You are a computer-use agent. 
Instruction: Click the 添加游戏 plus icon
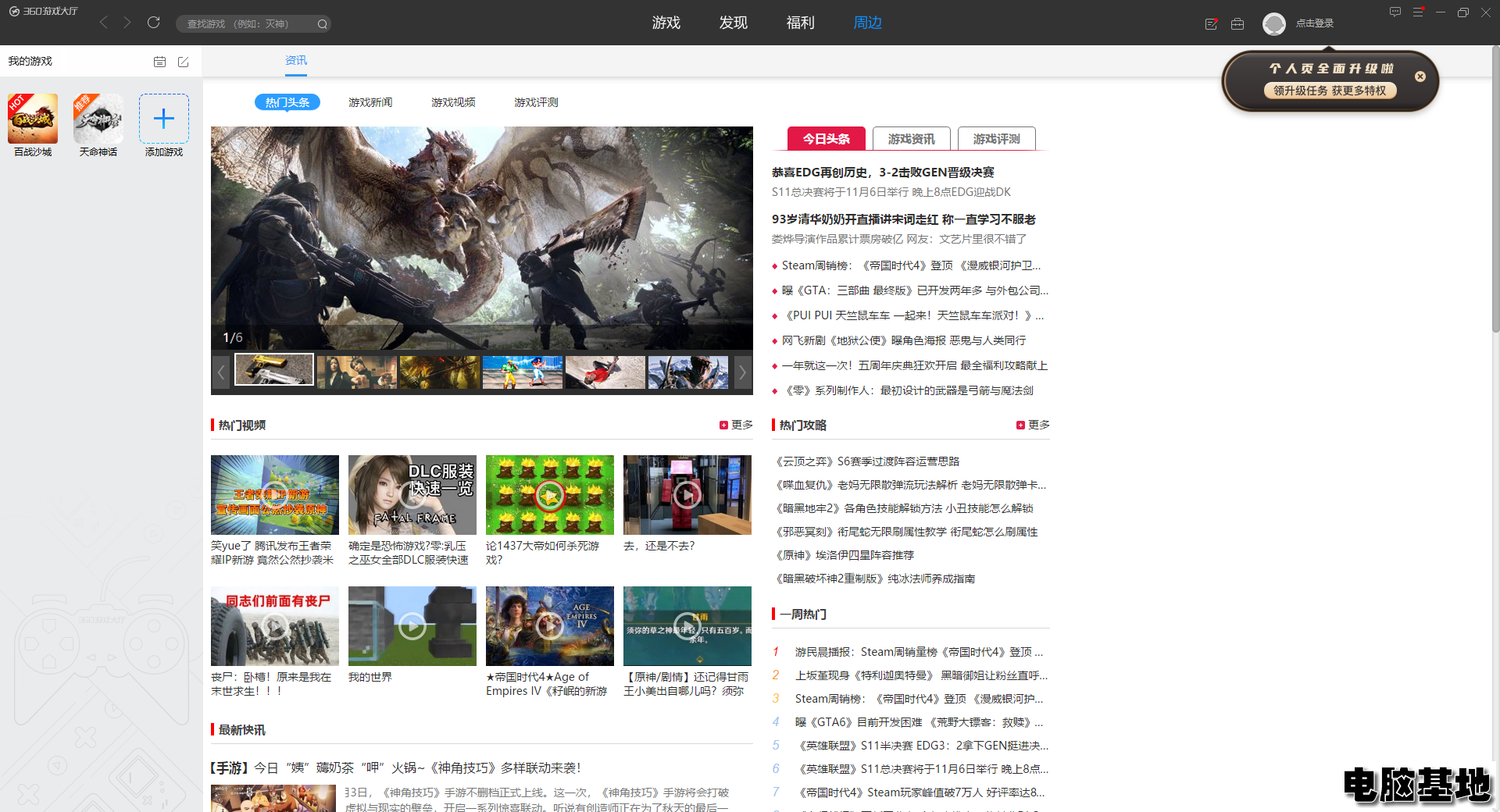164,119
